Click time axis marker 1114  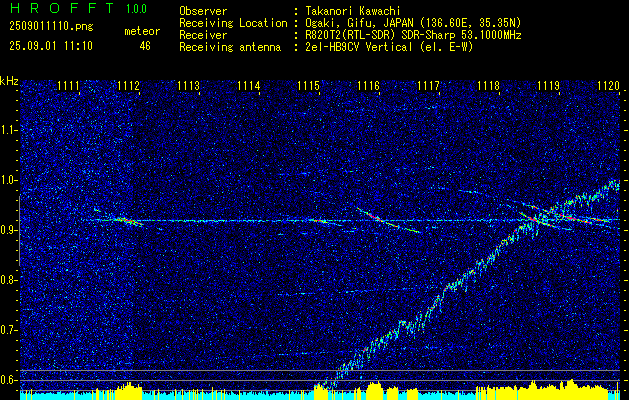249,85
